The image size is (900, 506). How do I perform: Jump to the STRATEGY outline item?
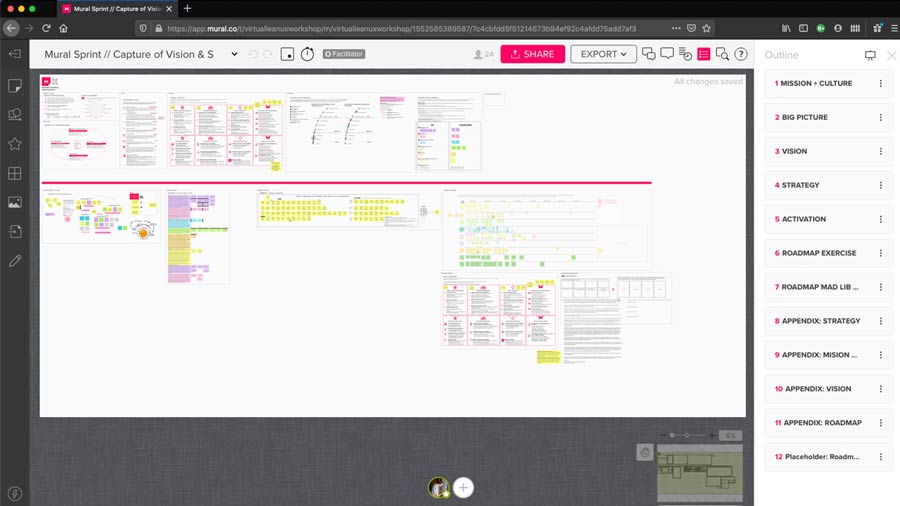tap(800, 185)
